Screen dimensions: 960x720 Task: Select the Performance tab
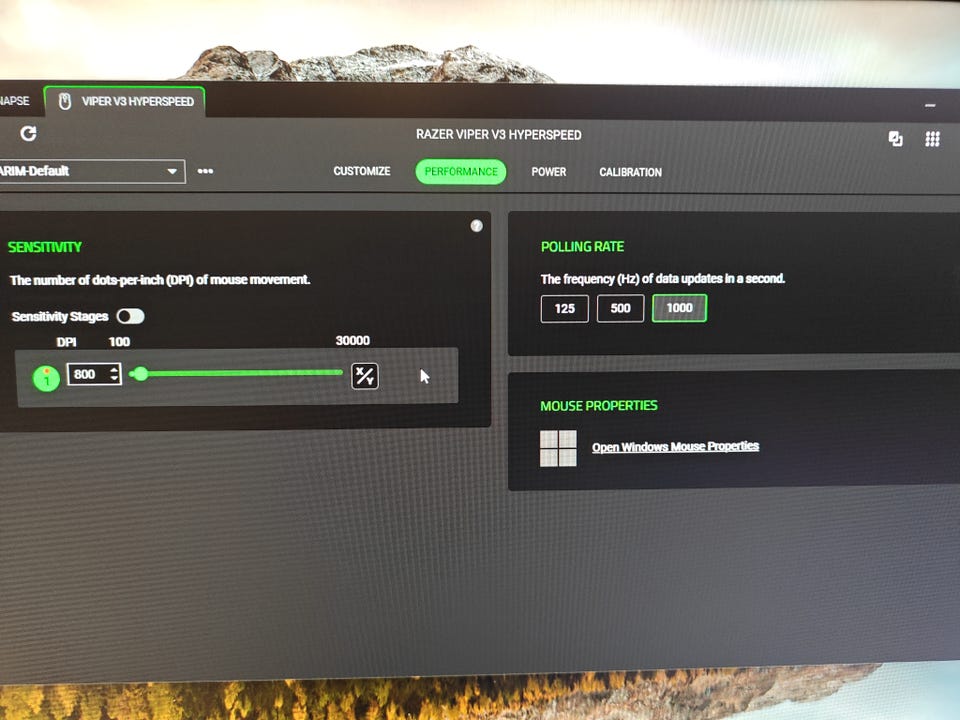(461, 171)
